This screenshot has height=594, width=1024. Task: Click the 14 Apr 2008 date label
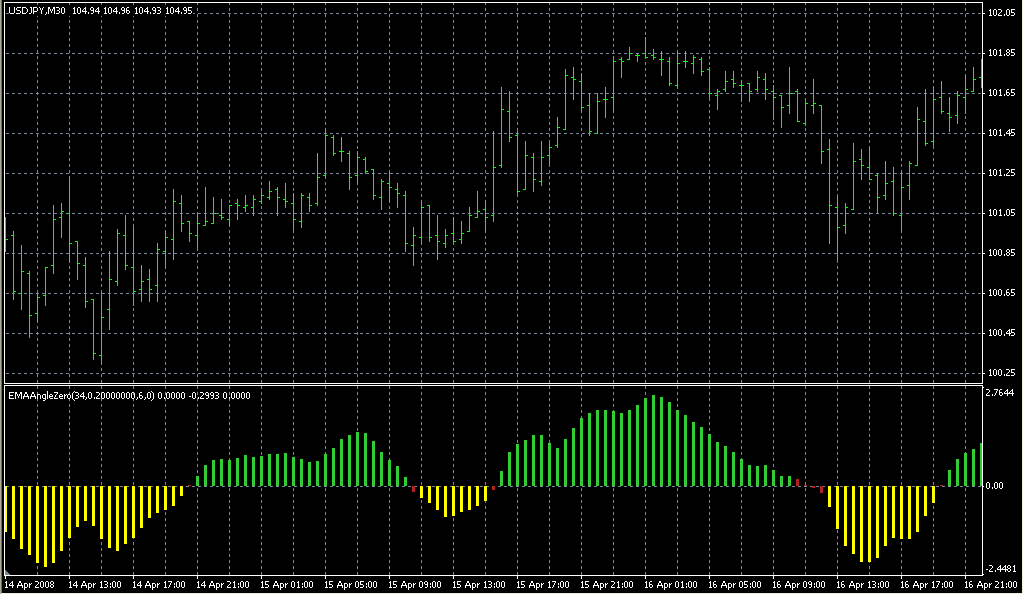[29, 583]
